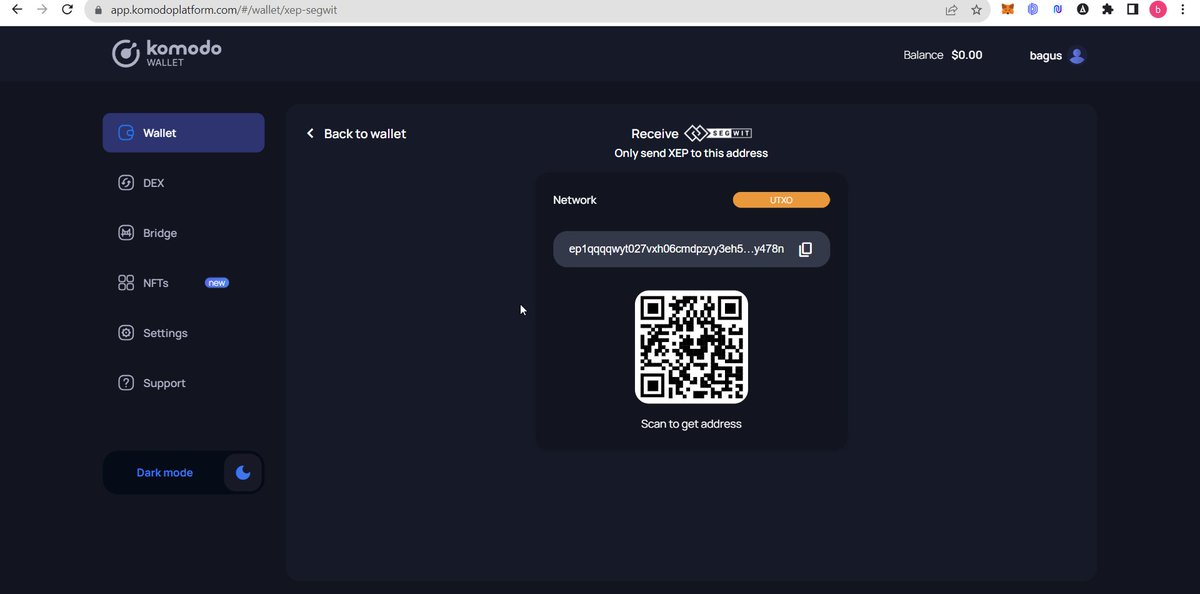Open the Support page
The height and width of the screenshot is (594, 1200).
[x=164, y=383]
